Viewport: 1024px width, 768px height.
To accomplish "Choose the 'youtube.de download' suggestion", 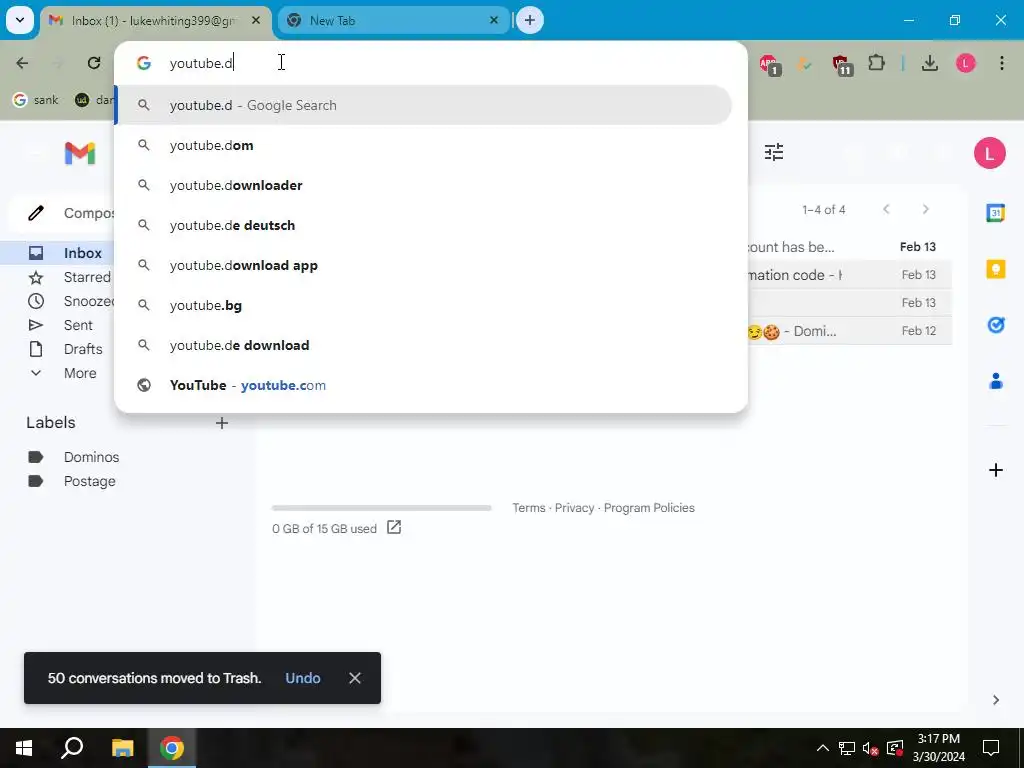I will click(423, 345).
